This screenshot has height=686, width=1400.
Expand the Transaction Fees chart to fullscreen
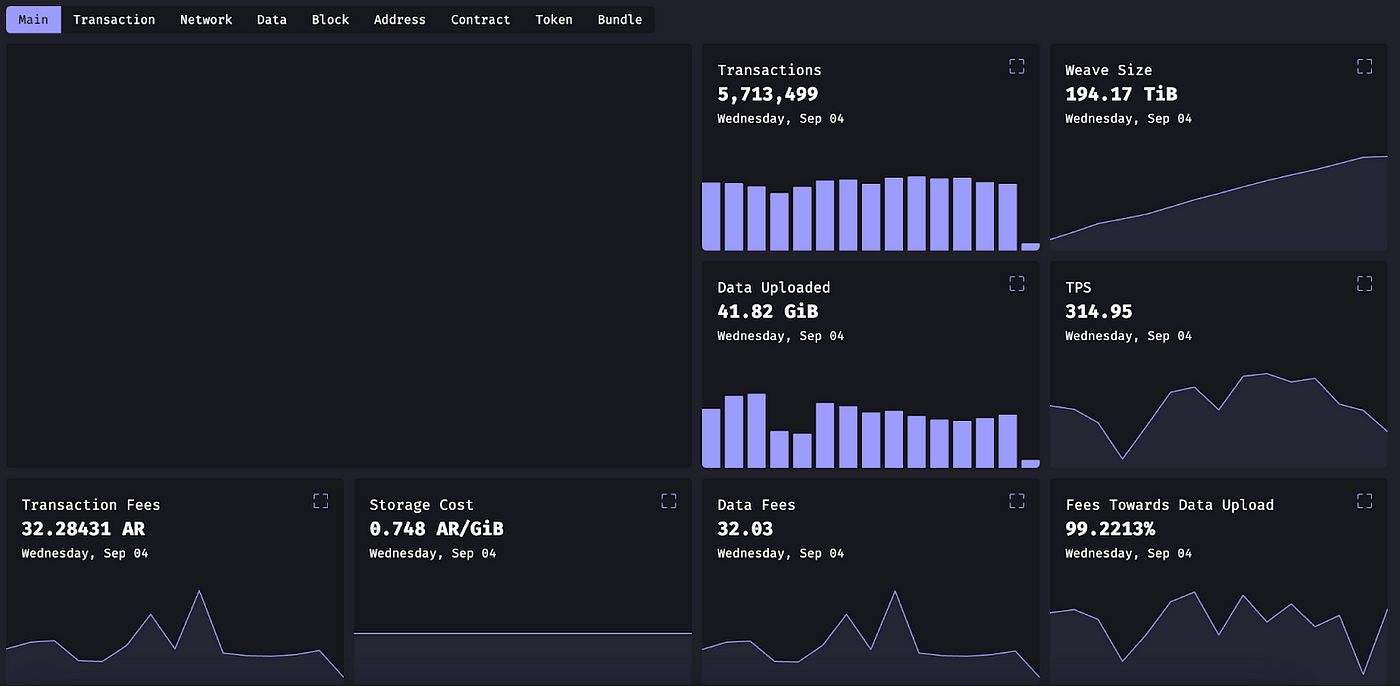point(320,501)
